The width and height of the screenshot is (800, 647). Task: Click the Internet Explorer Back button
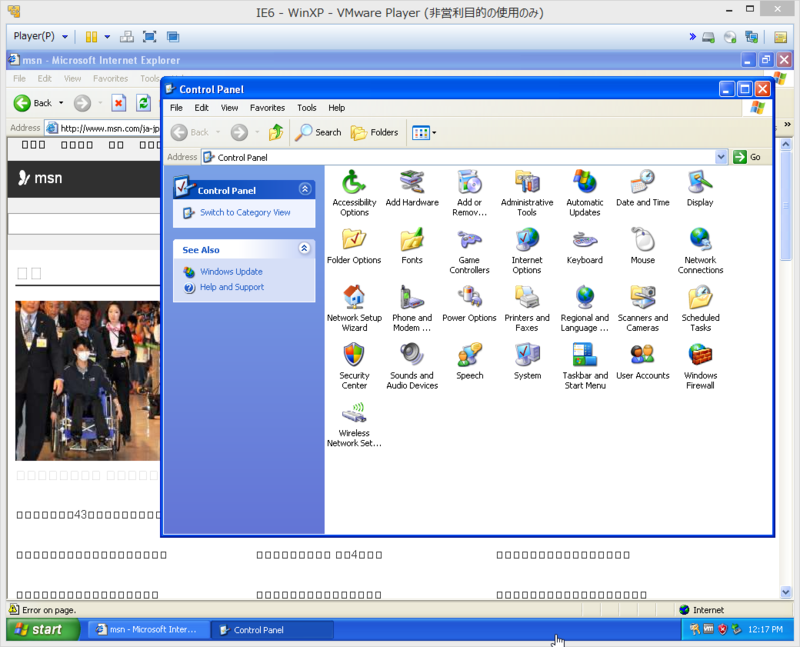point(34,103)
